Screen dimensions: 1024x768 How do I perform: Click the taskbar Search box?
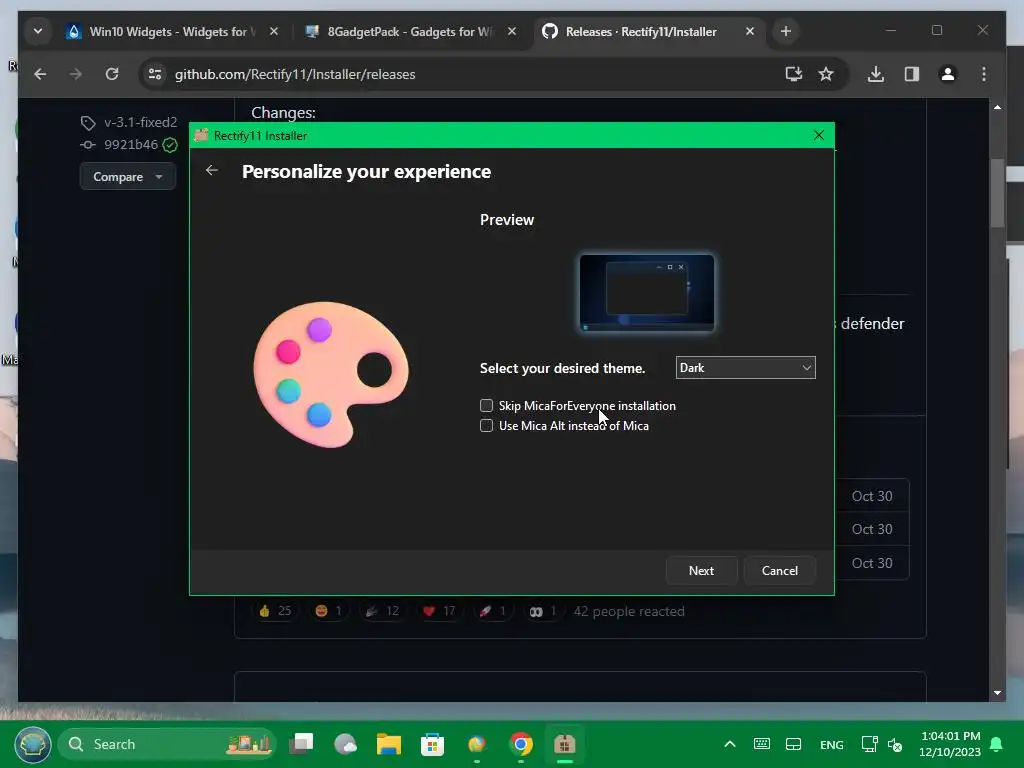[x=167, y=744]
